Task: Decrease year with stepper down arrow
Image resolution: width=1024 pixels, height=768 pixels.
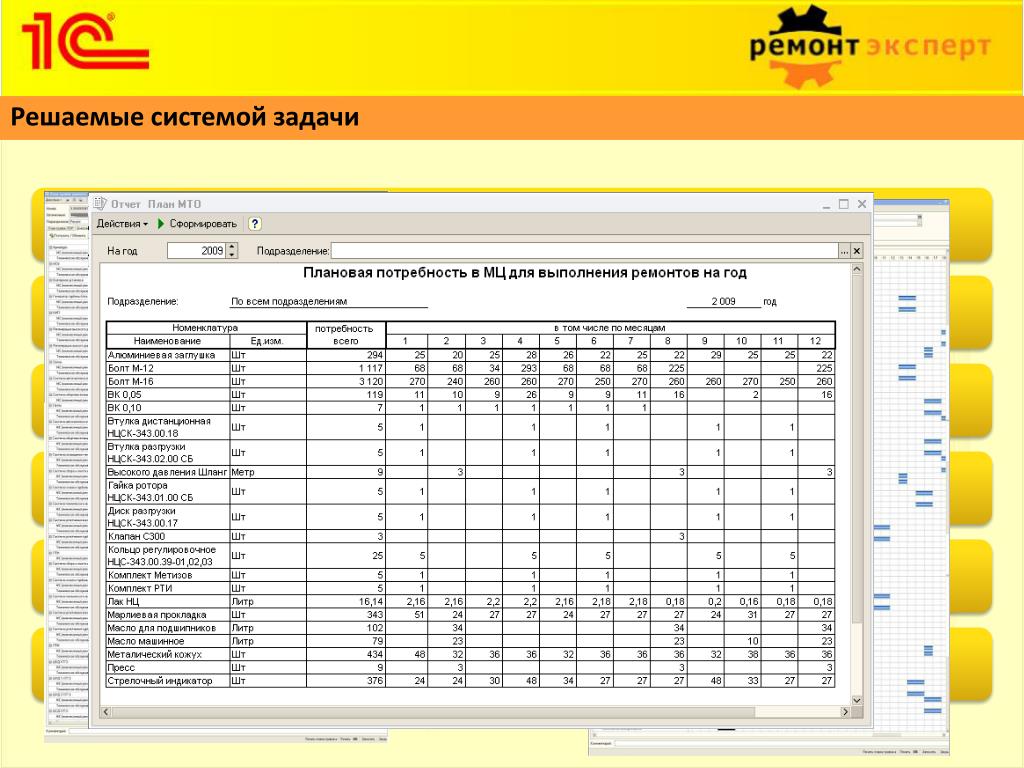Action: pyautogui.click(x=232, y=255)
